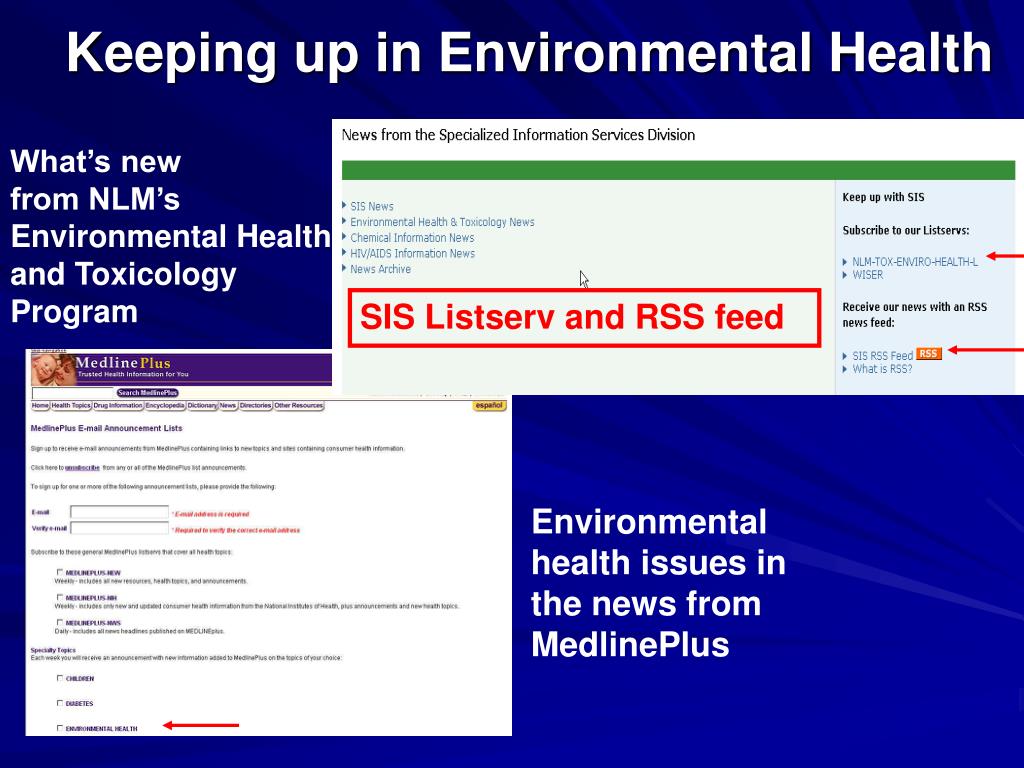1024x768 pixels.
Task: Check the MEDLINEPLUS-NWS listserv checkbox
Action: tap(60, 622)
